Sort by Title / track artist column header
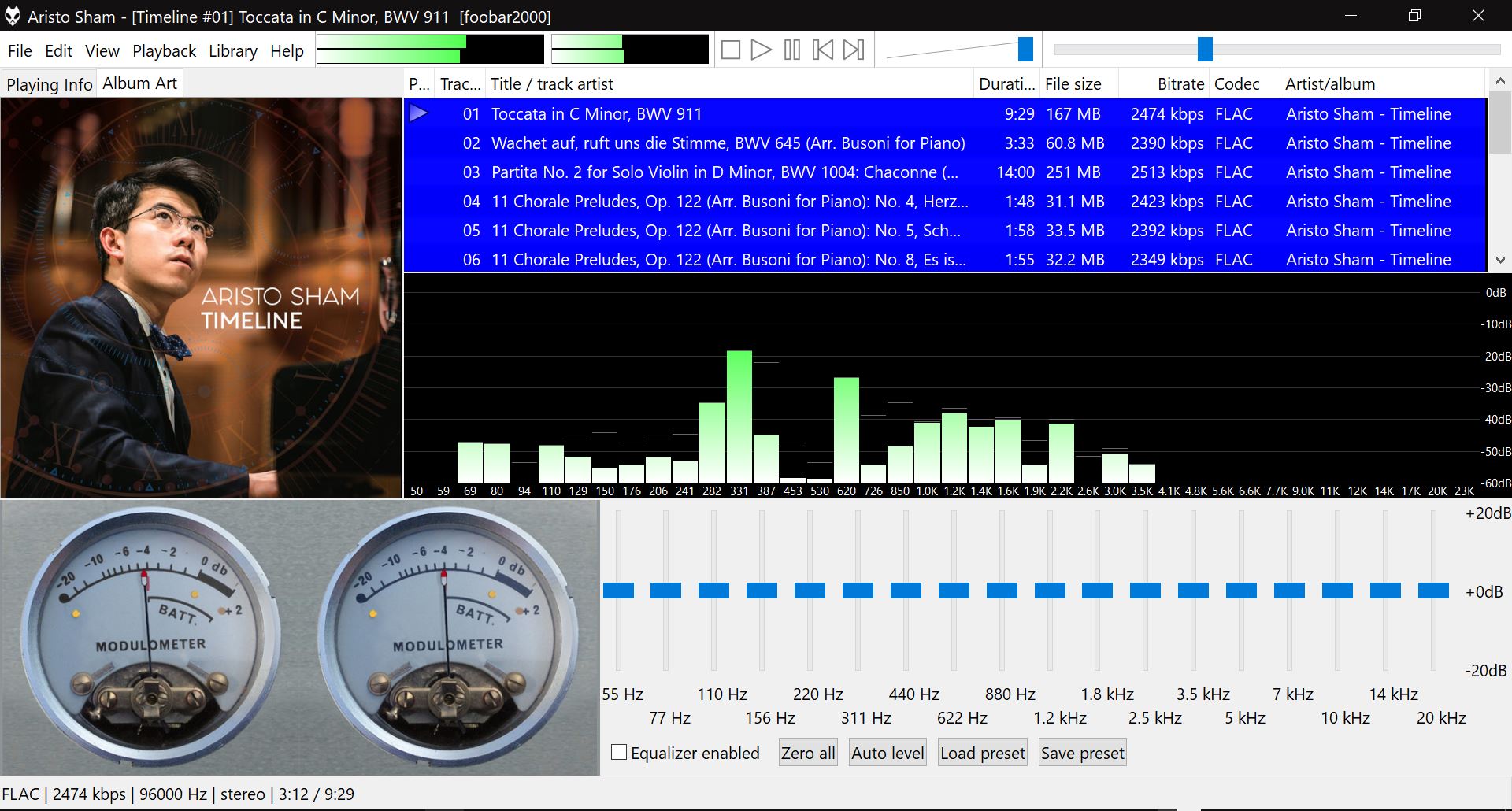This screenshot has height=811, width=1512. point(729,83)
